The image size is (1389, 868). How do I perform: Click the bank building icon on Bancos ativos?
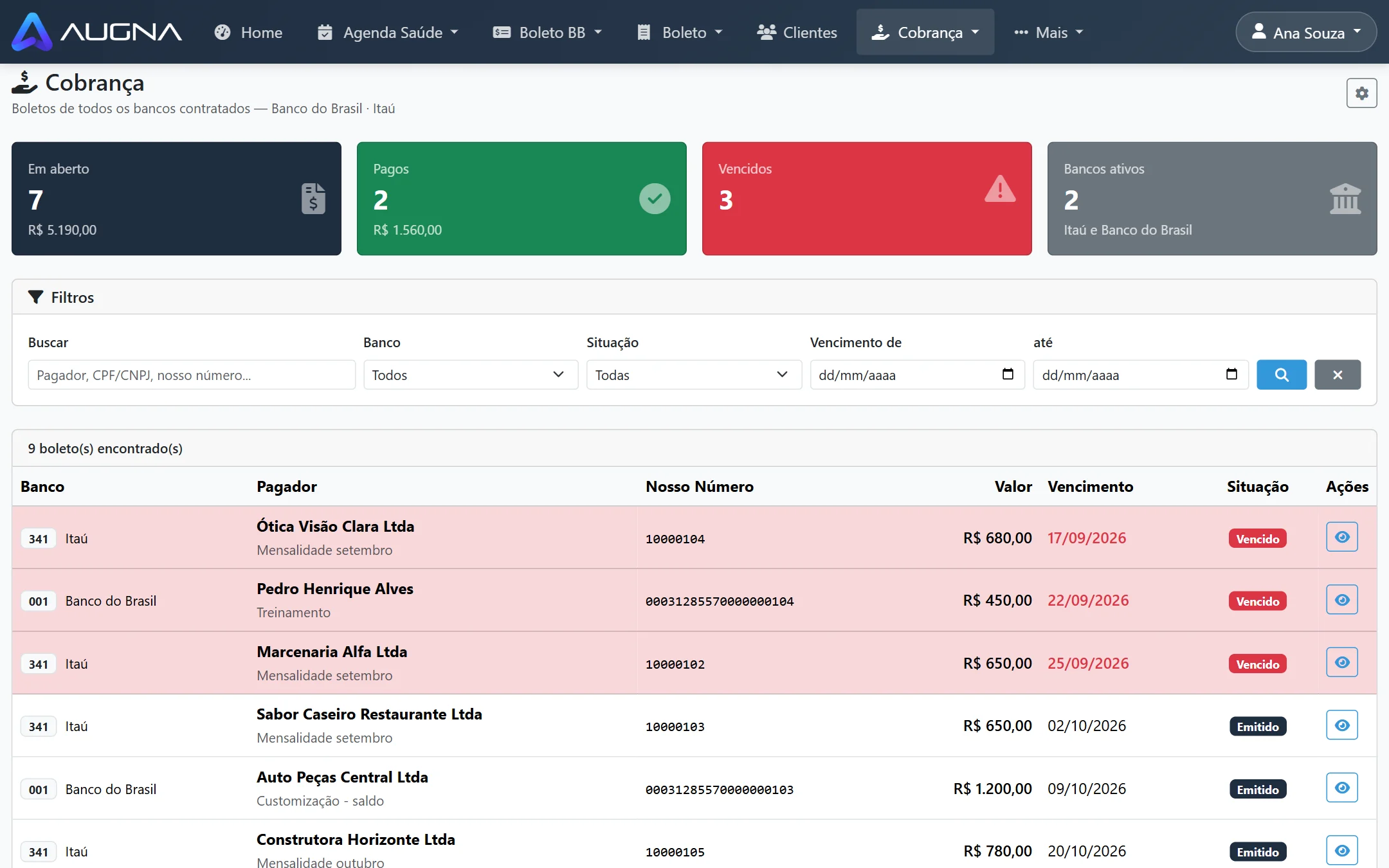point(1345,199)
